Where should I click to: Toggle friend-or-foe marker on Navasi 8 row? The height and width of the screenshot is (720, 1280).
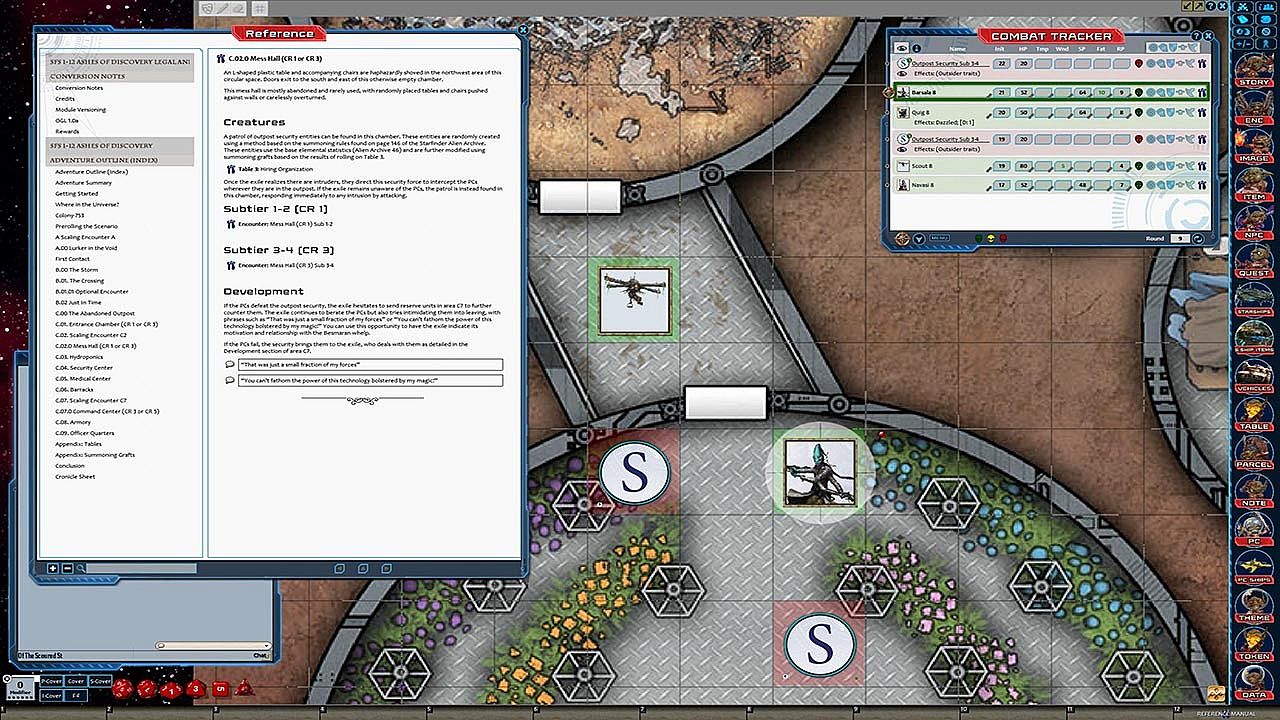(x=1138, y=185)
